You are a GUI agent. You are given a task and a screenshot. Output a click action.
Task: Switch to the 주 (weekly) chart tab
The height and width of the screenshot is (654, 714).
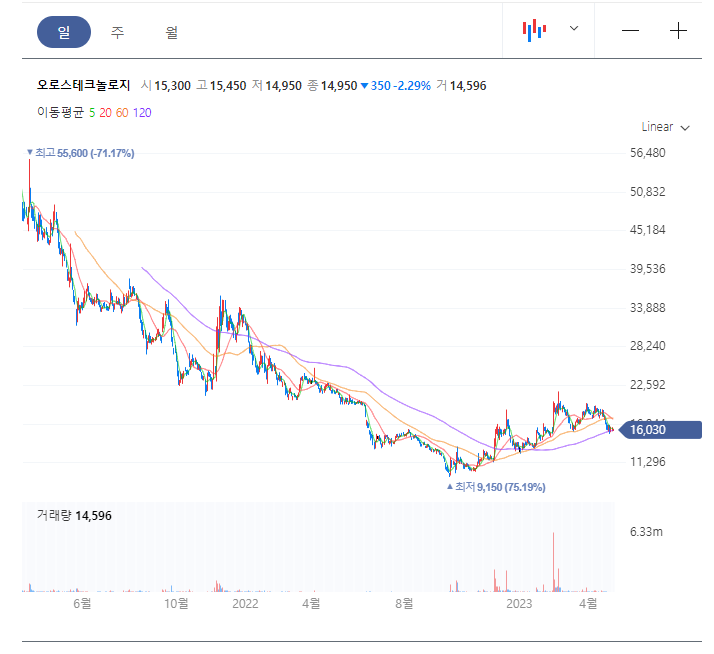117,32
